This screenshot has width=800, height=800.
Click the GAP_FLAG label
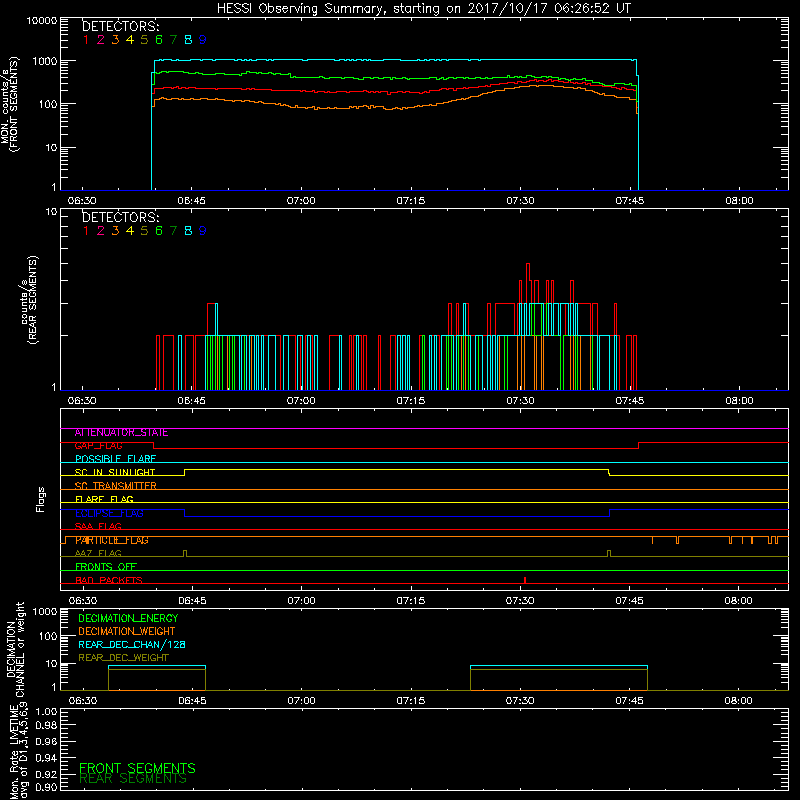point(98,446)
